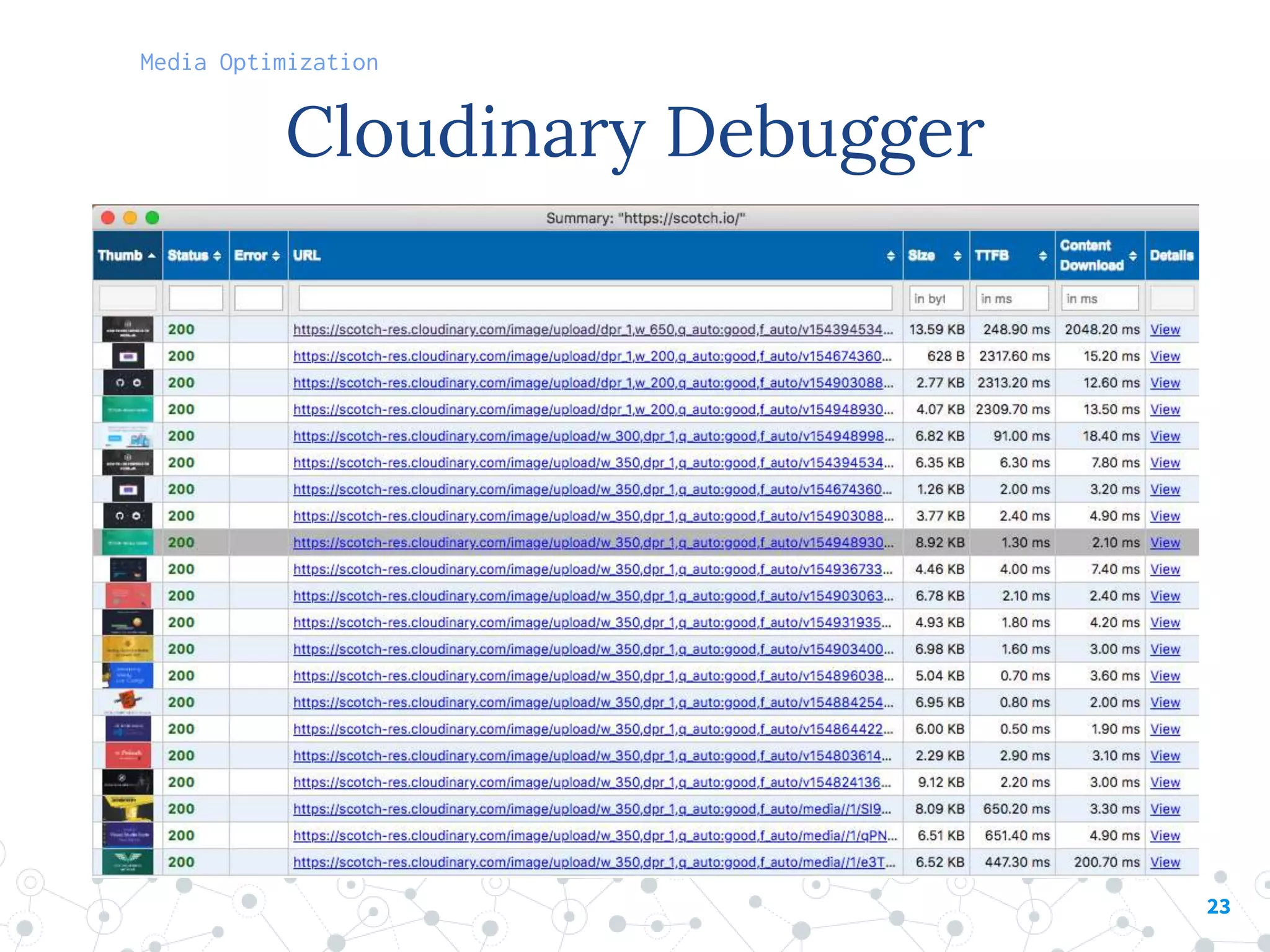Open the w_300 URL of 6.82 KB image

[x=593, y=436]
